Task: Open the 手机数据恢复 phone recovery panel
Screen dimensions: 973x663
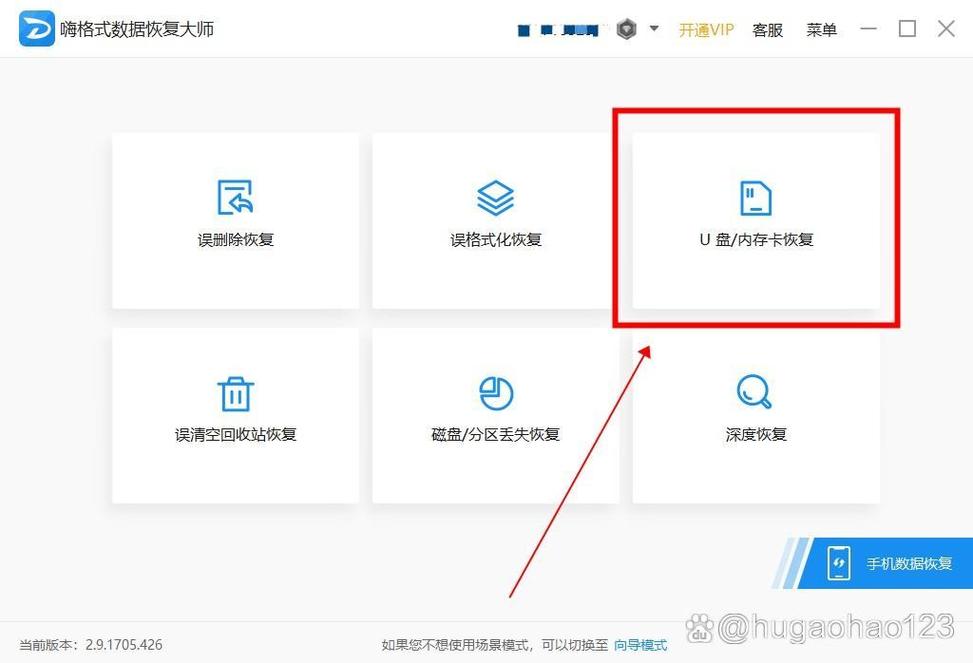Action: [x=897, y=563]
